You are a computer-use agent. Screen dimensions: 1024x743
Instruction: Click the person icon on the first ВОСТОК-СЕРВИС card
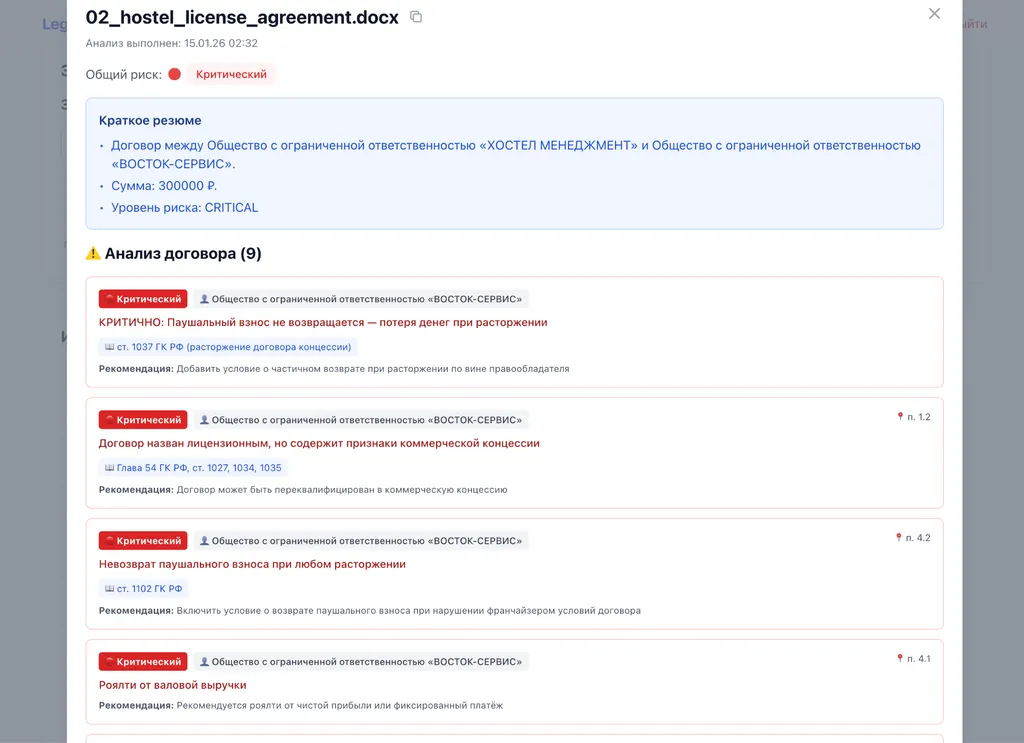click(205, 298)
